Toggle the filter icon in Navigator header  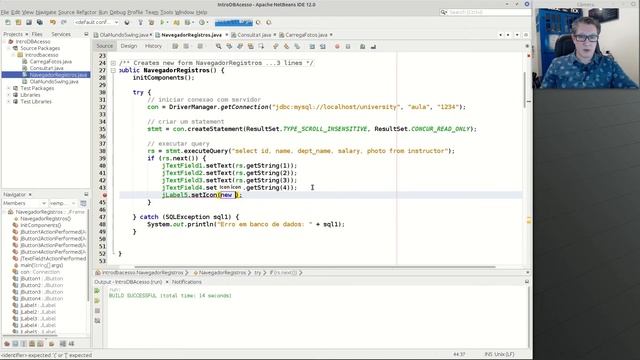83,203
